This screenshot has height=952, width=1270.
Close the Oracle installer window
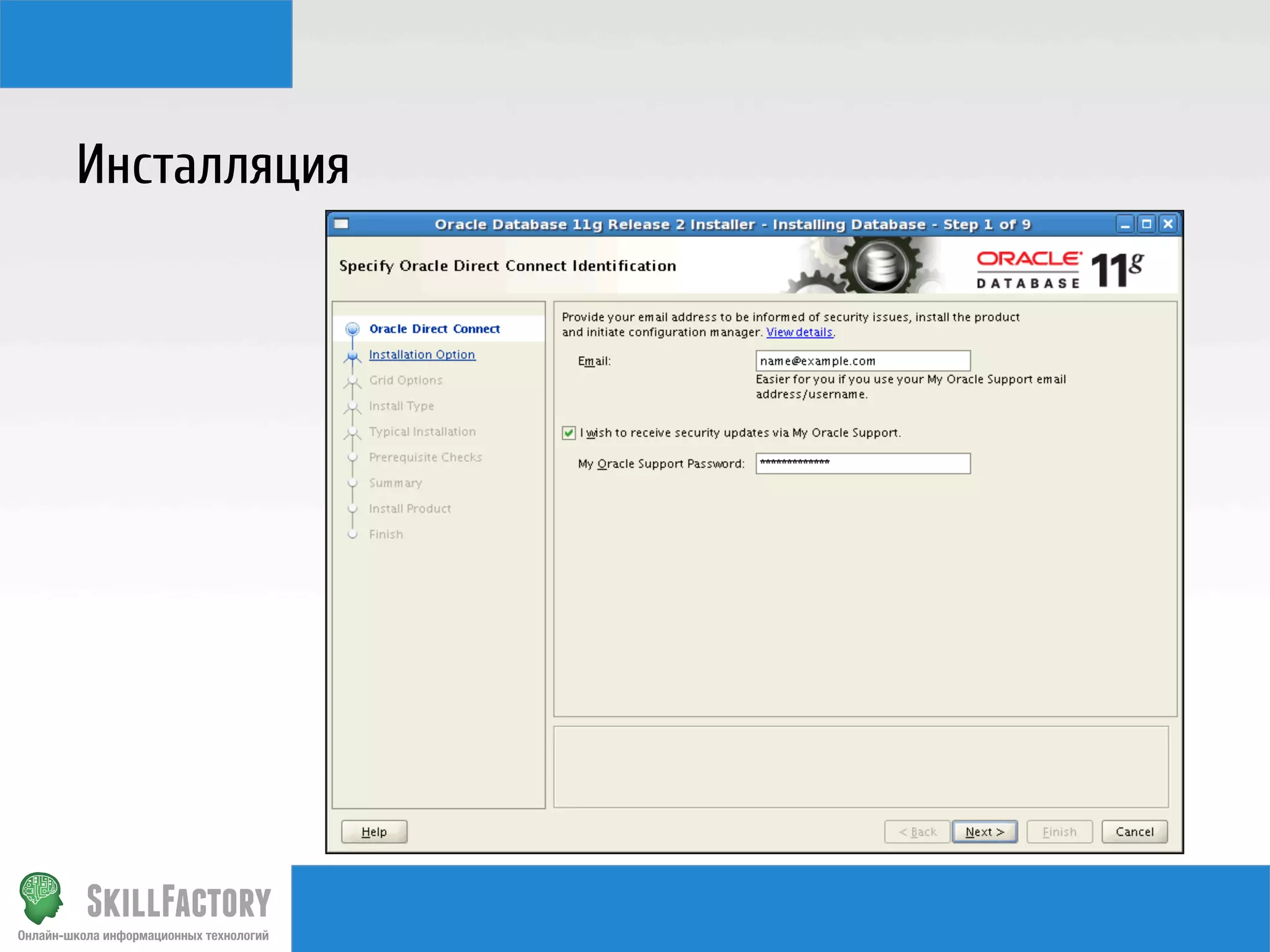[x=1168, y=224]
